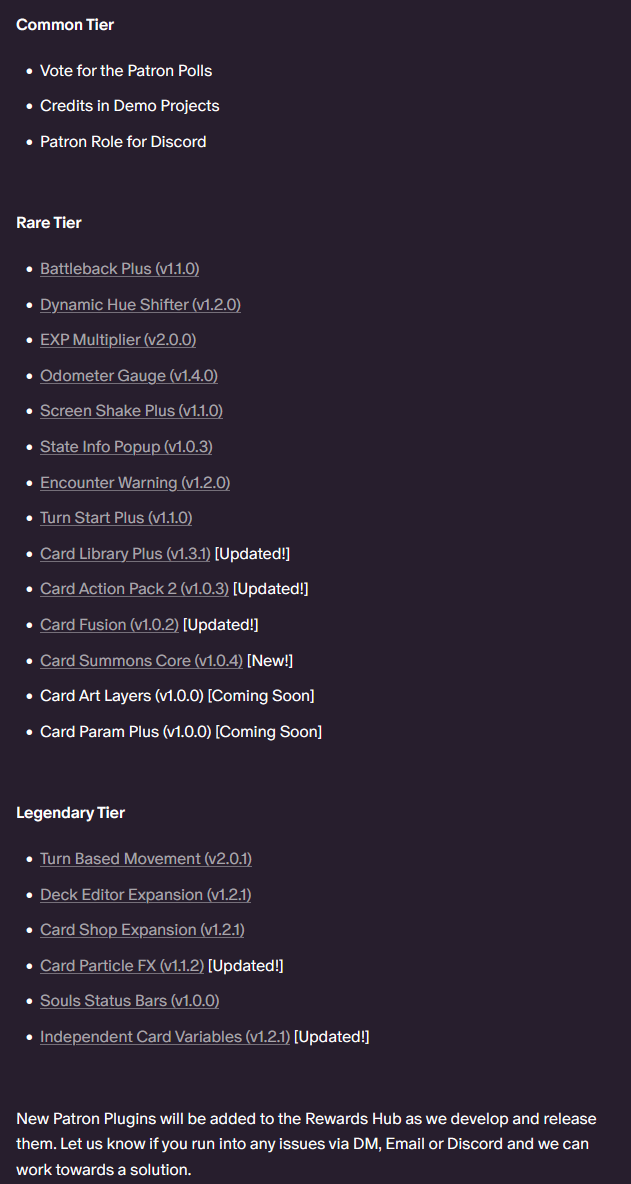Open State Info Popup (v1.0.3) link
Image resolution: width=631 pixels, height=1184 pixels.
point(126,446)
